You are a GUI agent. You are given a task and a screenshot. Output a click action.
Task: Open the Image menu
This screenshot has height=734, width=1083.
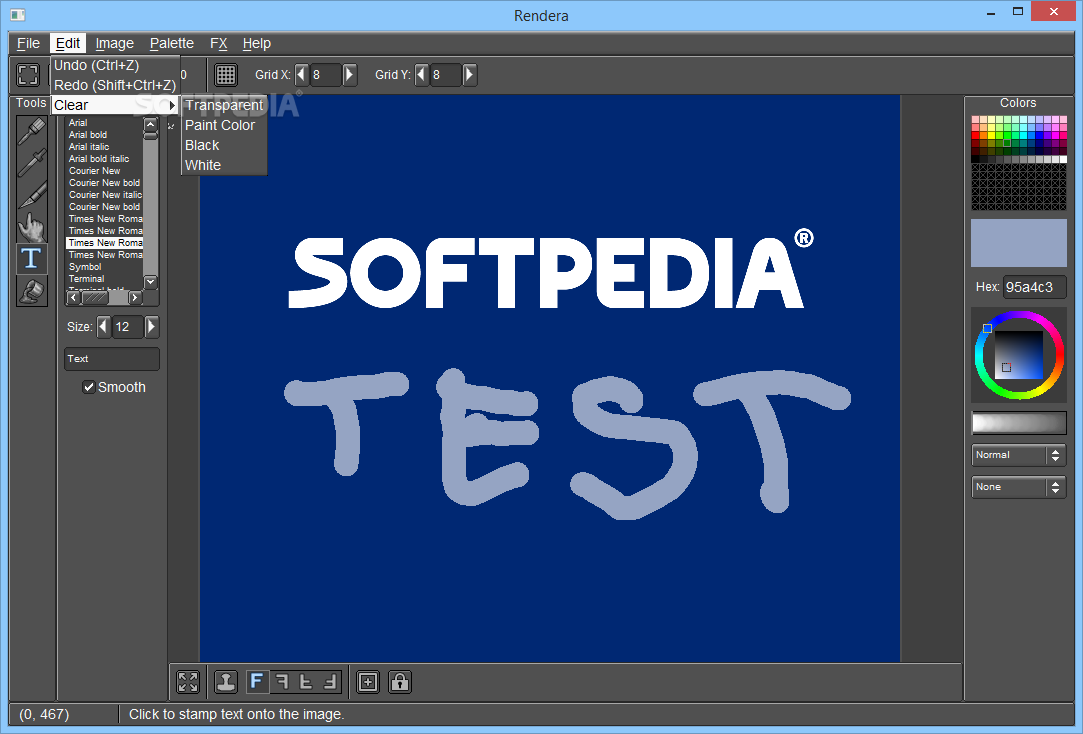tap(114, 44)
